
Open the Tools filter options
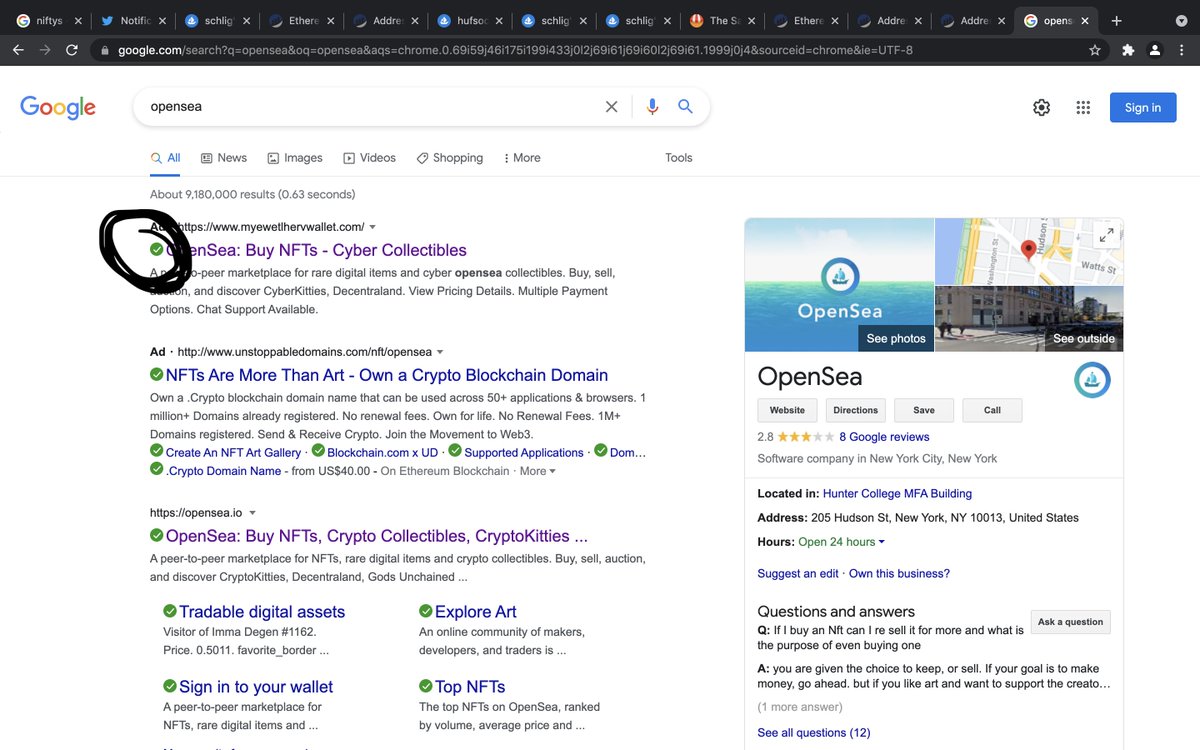pyautogui.click(x=679, y=158)
